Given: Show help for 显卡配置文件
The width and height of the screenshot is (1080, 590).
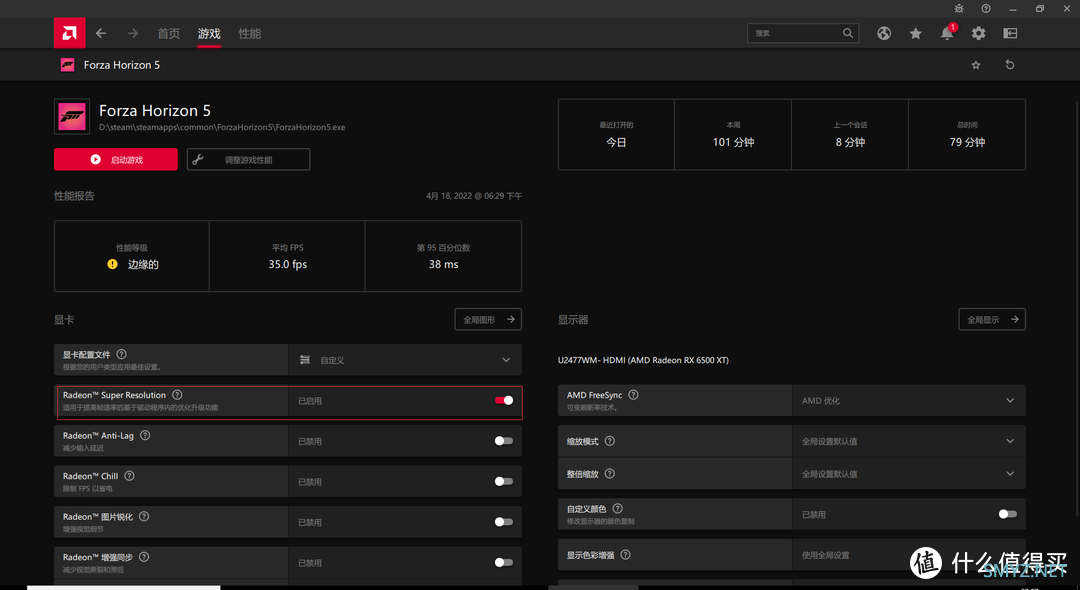Looking at the screenshot, I should (x=121, y=354).
